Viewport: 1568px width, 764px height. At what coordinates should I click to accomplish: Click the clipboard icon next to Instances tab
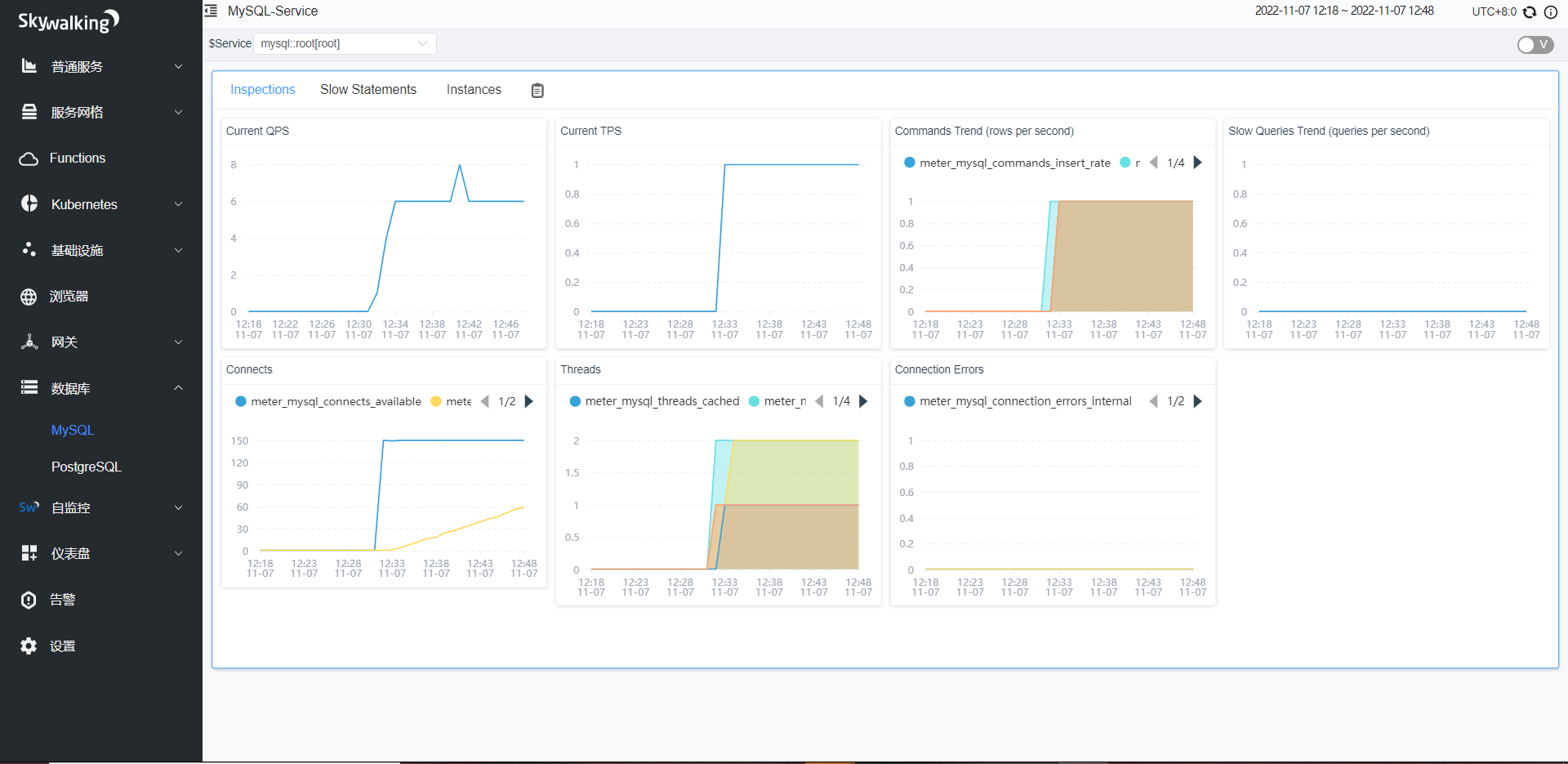pos(537,90)
